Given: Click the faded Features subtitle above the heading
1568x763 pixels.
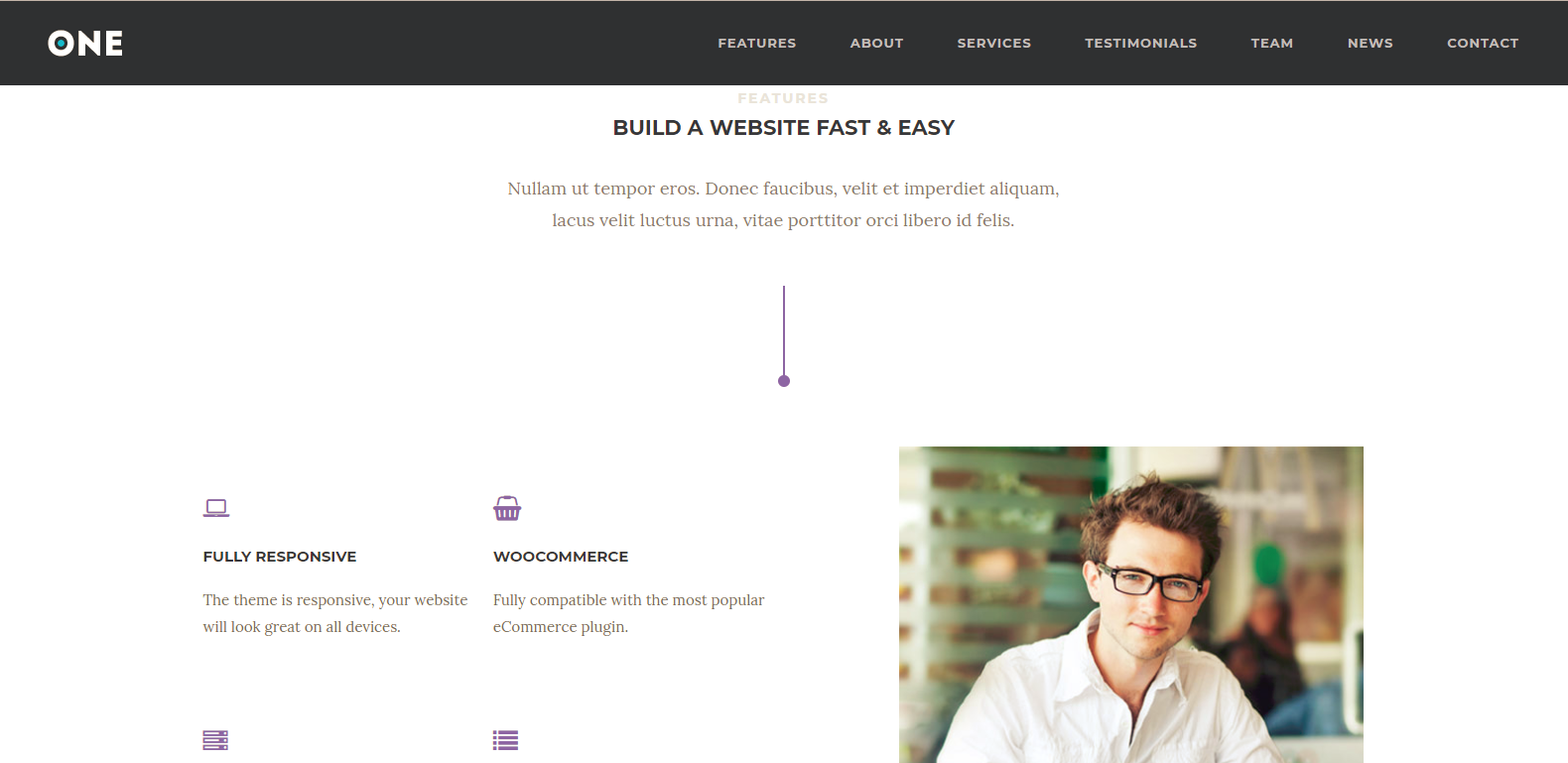Looking at the screenshot, I should 783,98.
